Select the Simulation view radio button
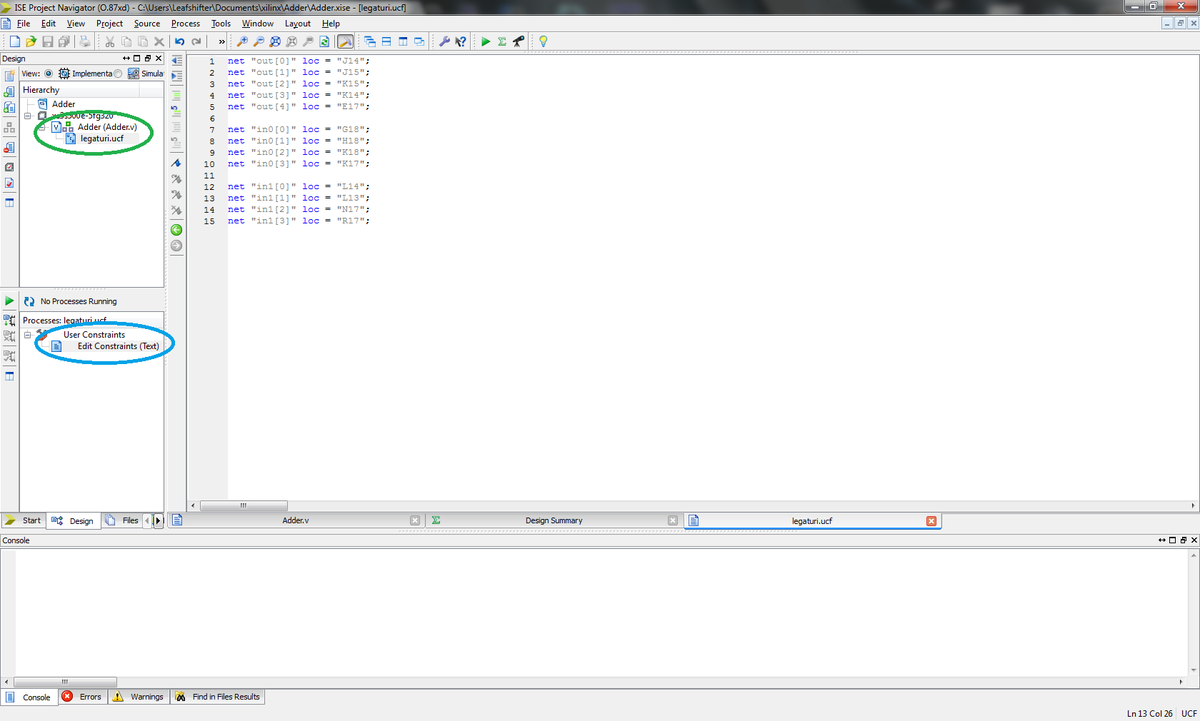The width and height of the screenshot is (1200, 721). (x=119, y=73)
